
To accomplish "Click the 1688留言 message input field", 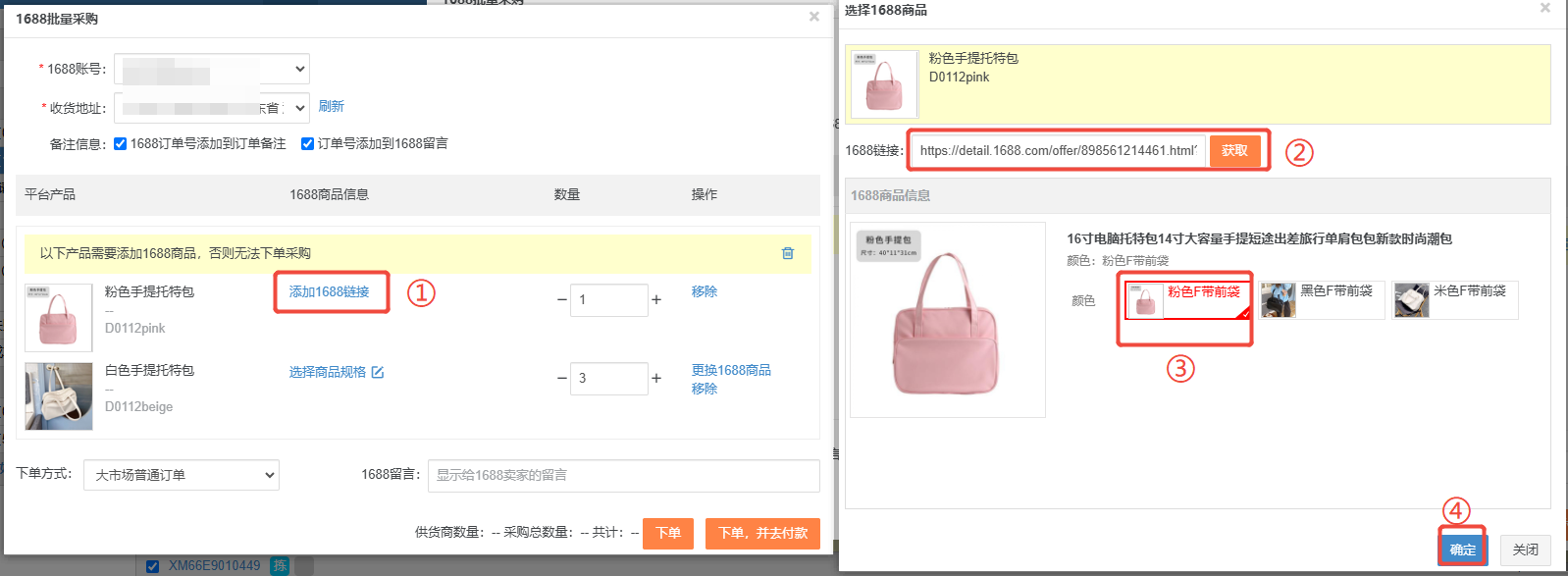I will click(623, 475).
